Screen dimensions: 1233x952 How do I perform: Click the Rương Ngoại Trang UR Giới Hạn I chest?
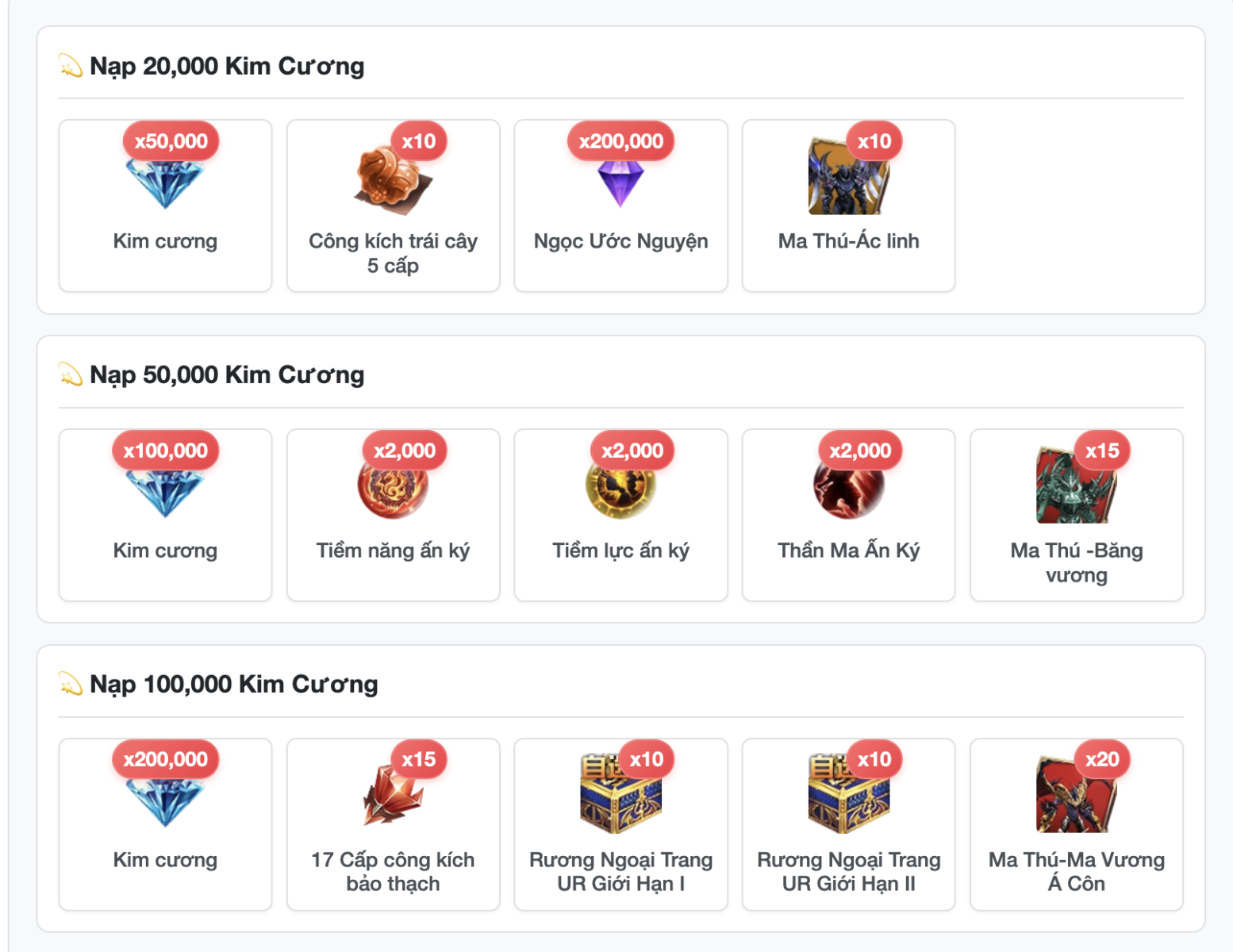pos(620,794)
